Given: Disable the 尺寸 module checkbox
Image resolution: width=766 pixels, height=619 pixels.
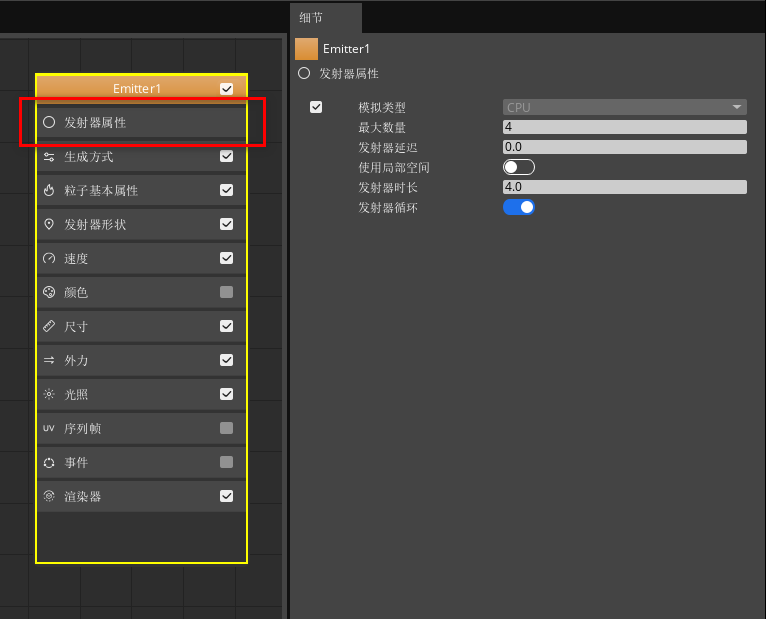Looking at the screenshot, I should 226,326.
